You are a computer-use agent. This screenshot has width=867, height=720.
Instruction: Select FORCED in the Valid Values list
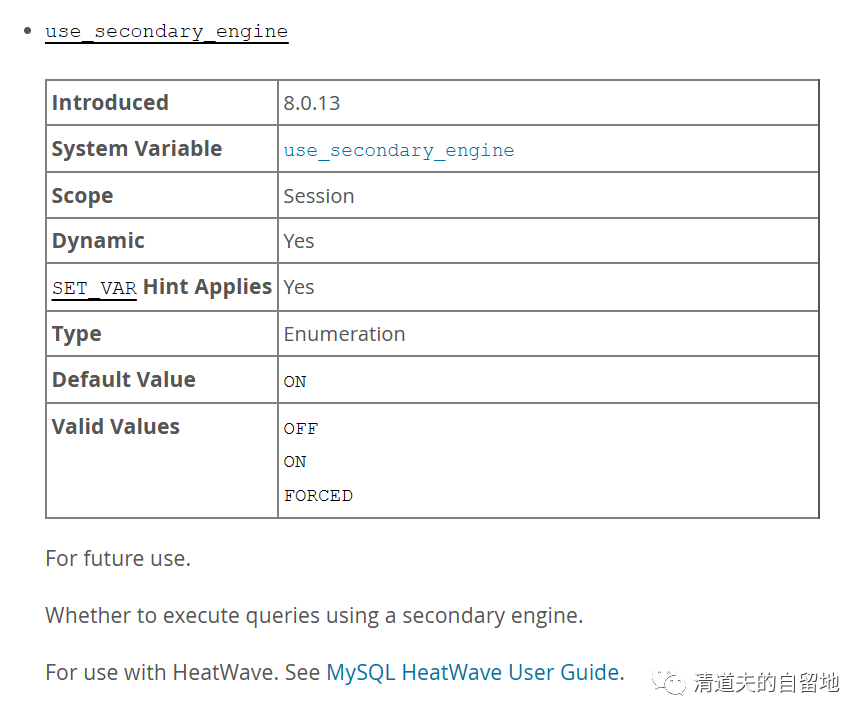318,495
